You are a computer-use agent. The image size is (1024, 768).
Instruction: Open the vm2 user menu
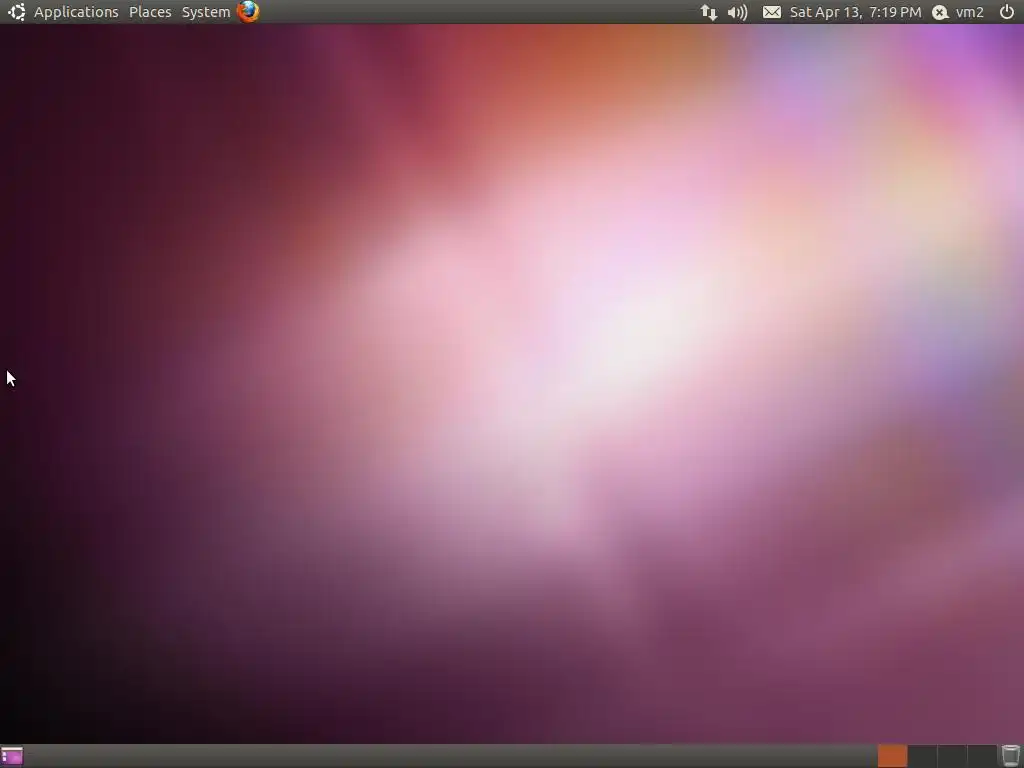970,12
